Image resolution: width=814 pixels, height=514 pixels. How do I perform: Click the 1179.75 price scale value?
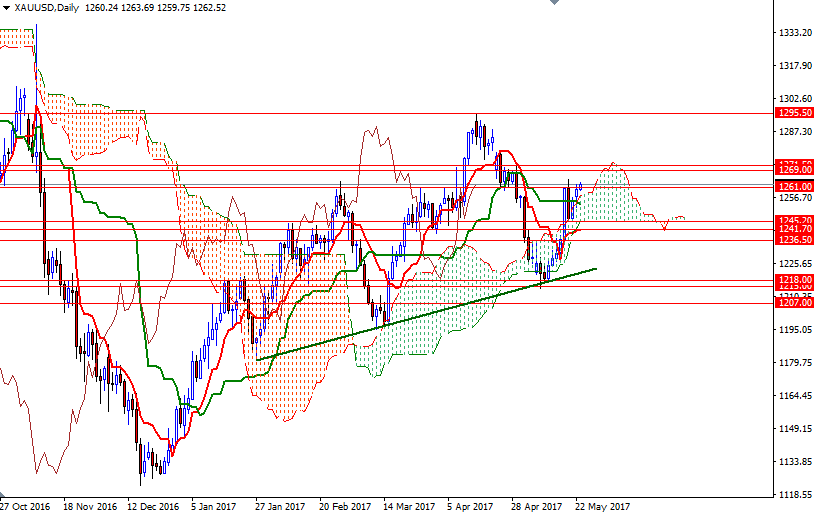pyautogui.click(x=794, y=363)
